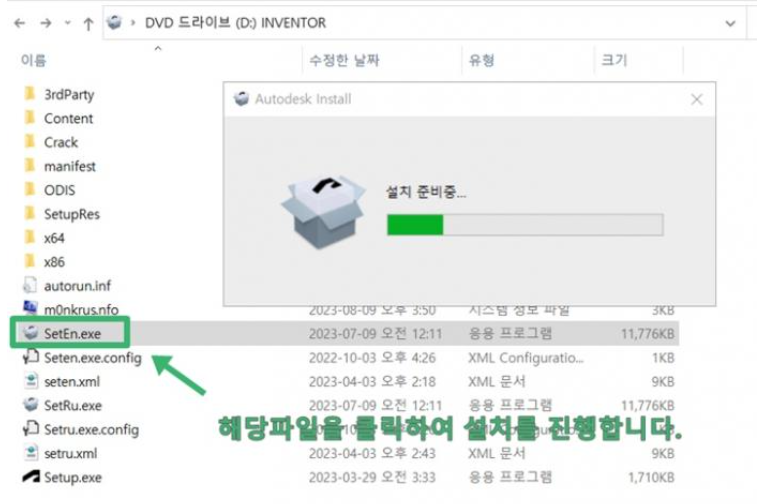Open the x64 folder
The width and height of the screenshot is (758, 504).
(x=54, y=238)
